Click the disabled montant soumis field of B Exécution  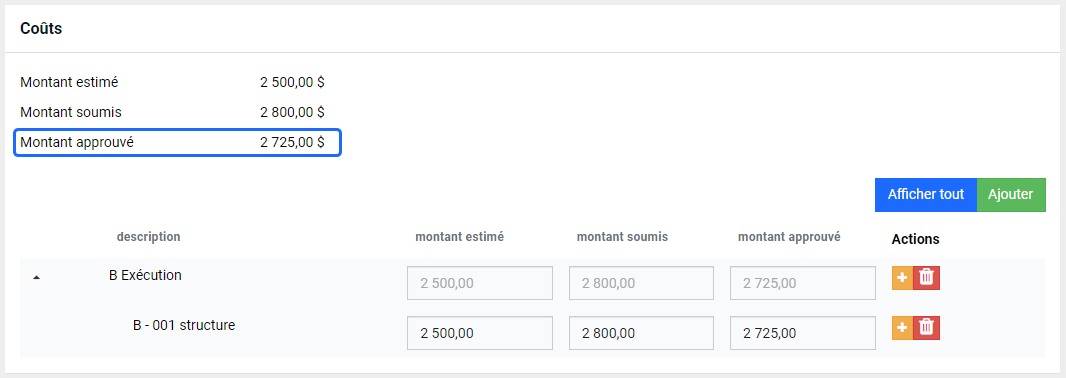(x=641, y=283)
